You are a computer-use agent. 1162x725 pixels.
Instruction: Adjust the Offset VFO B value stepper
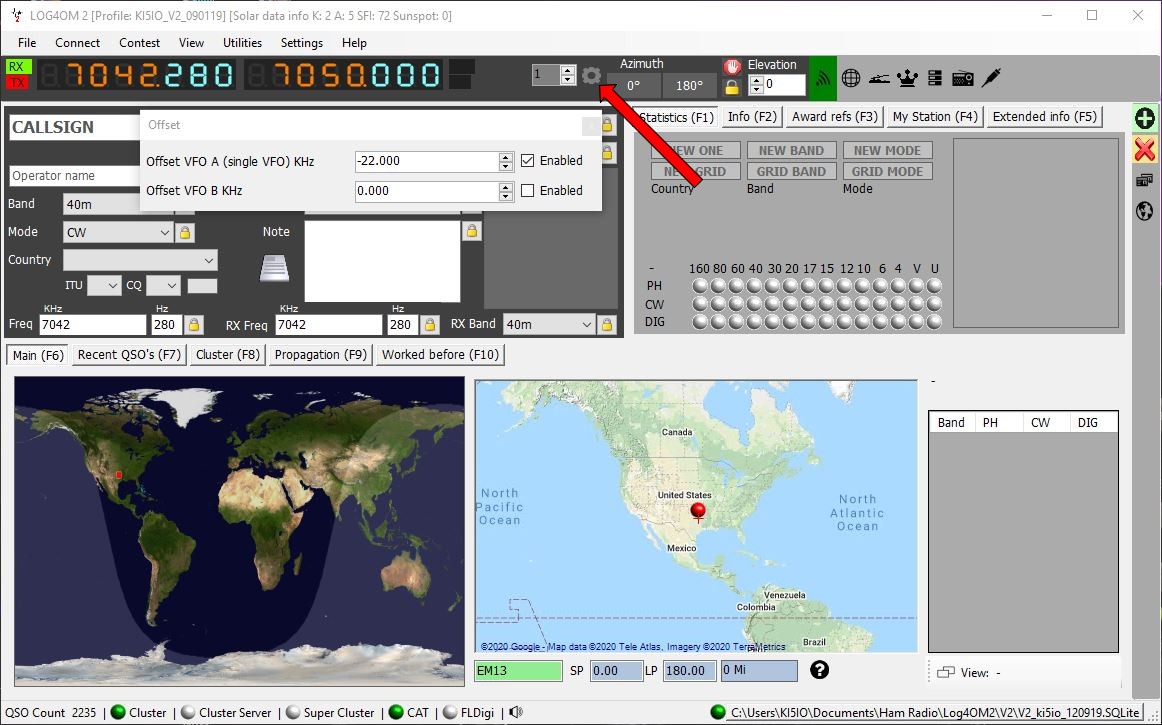click(506, 191)
